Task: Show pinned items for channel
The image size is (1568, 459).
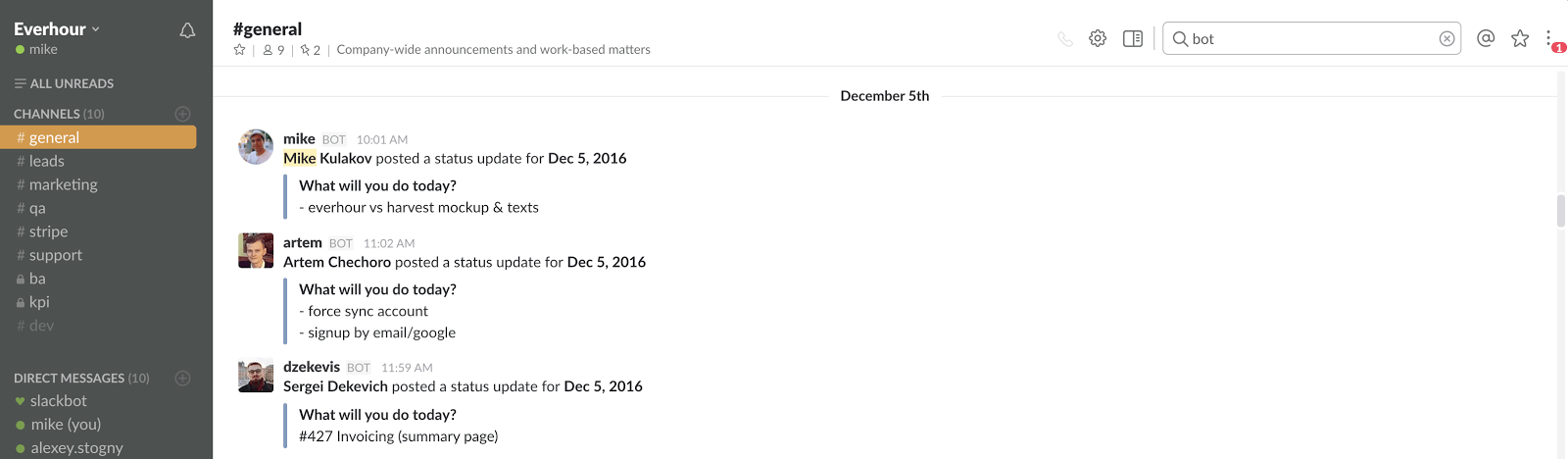Action: [x=310, y=50]
